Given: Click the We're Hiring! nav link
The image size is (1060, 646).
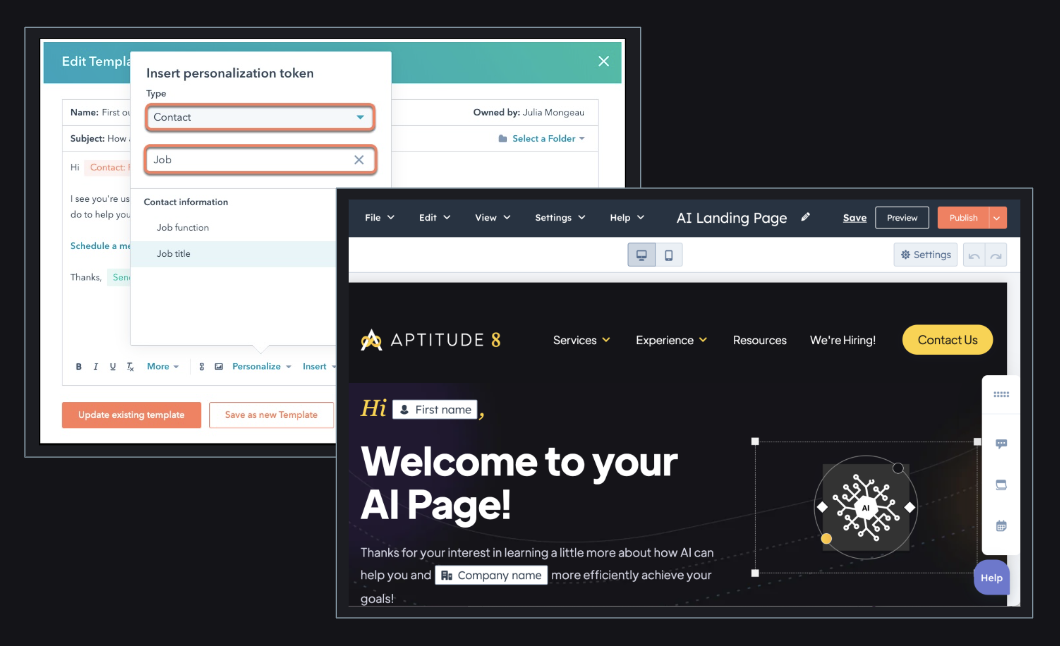Looking at the screenshot, I should click(842, 340).
